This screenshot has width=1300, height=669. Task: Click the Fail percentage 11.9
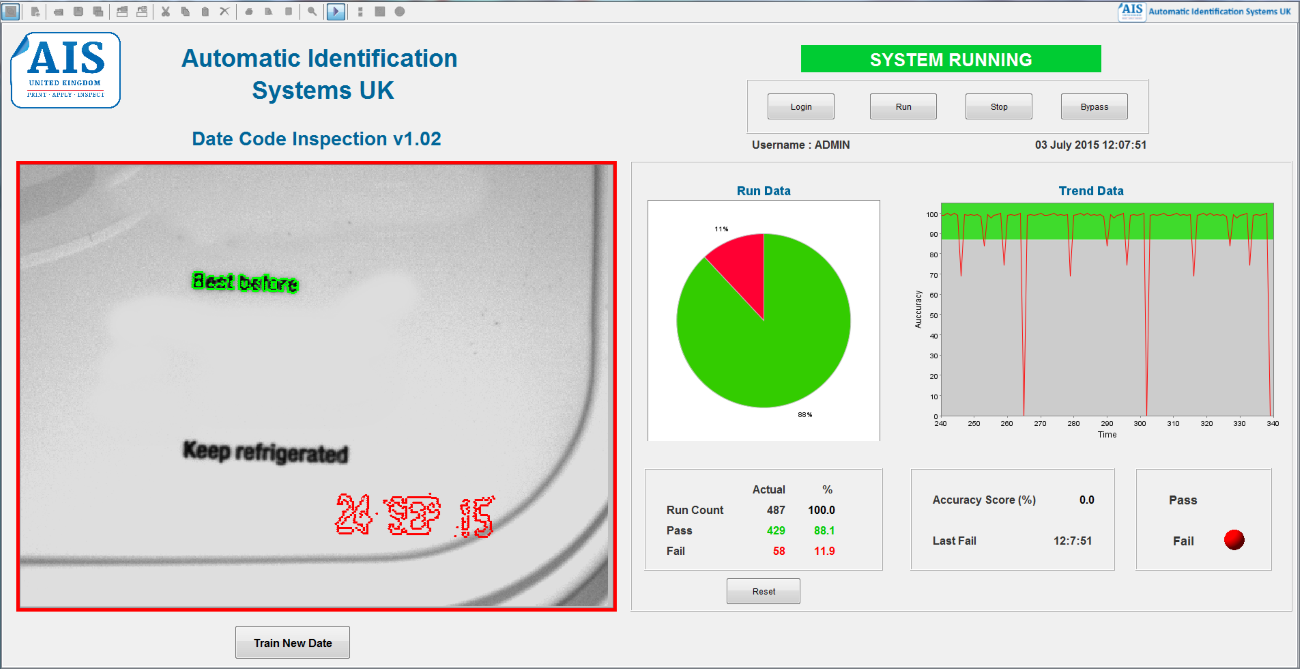tap(825, 552)
